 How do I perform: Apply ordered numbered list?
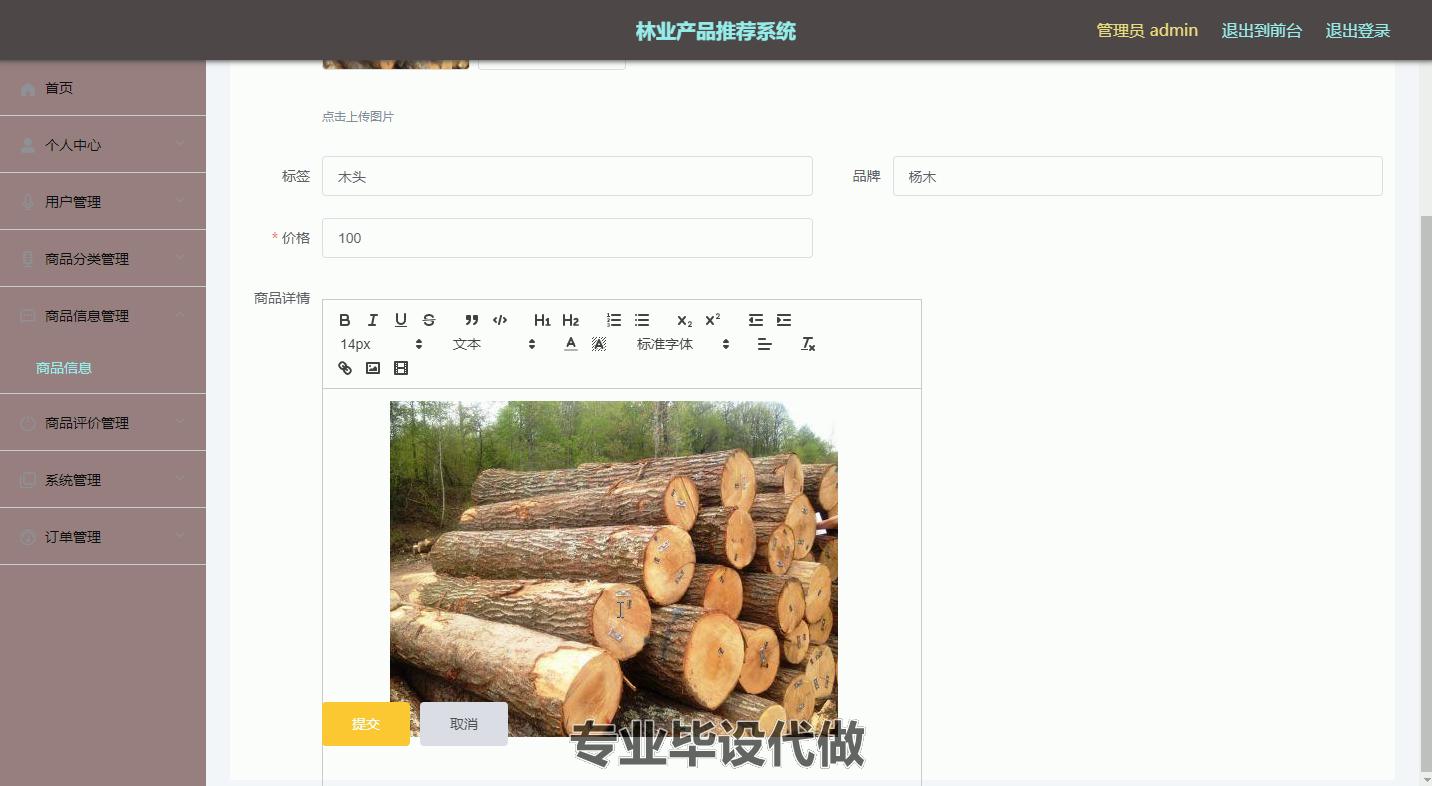click(x=614, y=320)
